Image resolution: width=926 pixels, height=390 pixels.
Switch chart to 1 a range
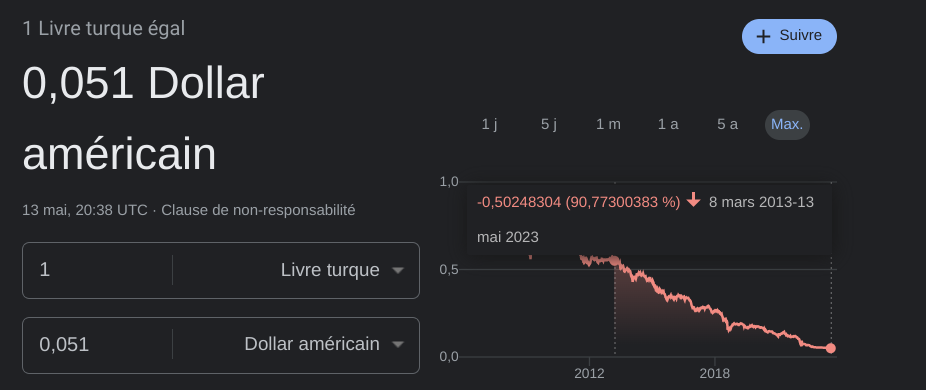(668, 125)
